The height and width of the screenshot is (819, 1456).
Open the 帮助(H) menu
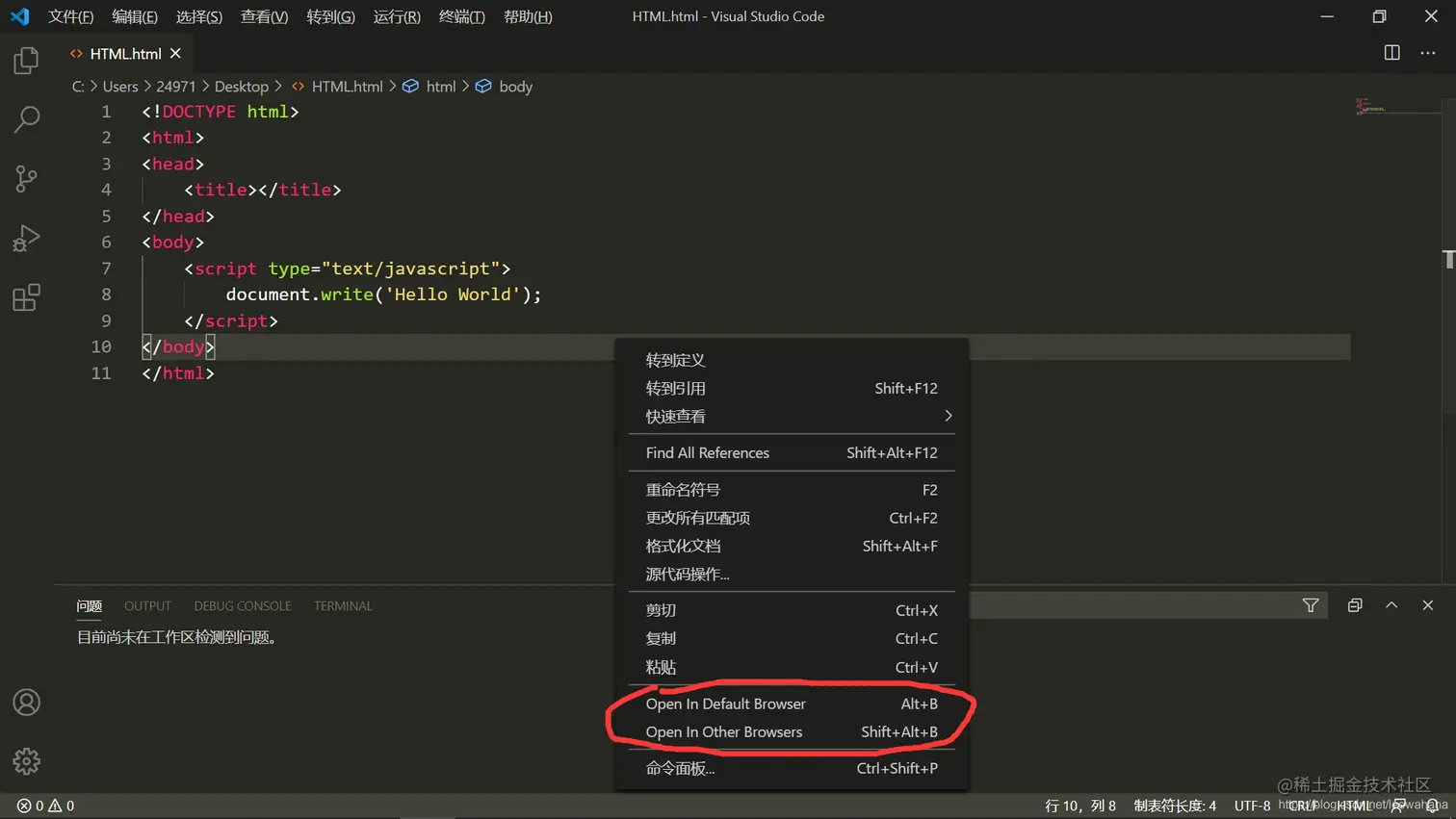tap(528, 16)
